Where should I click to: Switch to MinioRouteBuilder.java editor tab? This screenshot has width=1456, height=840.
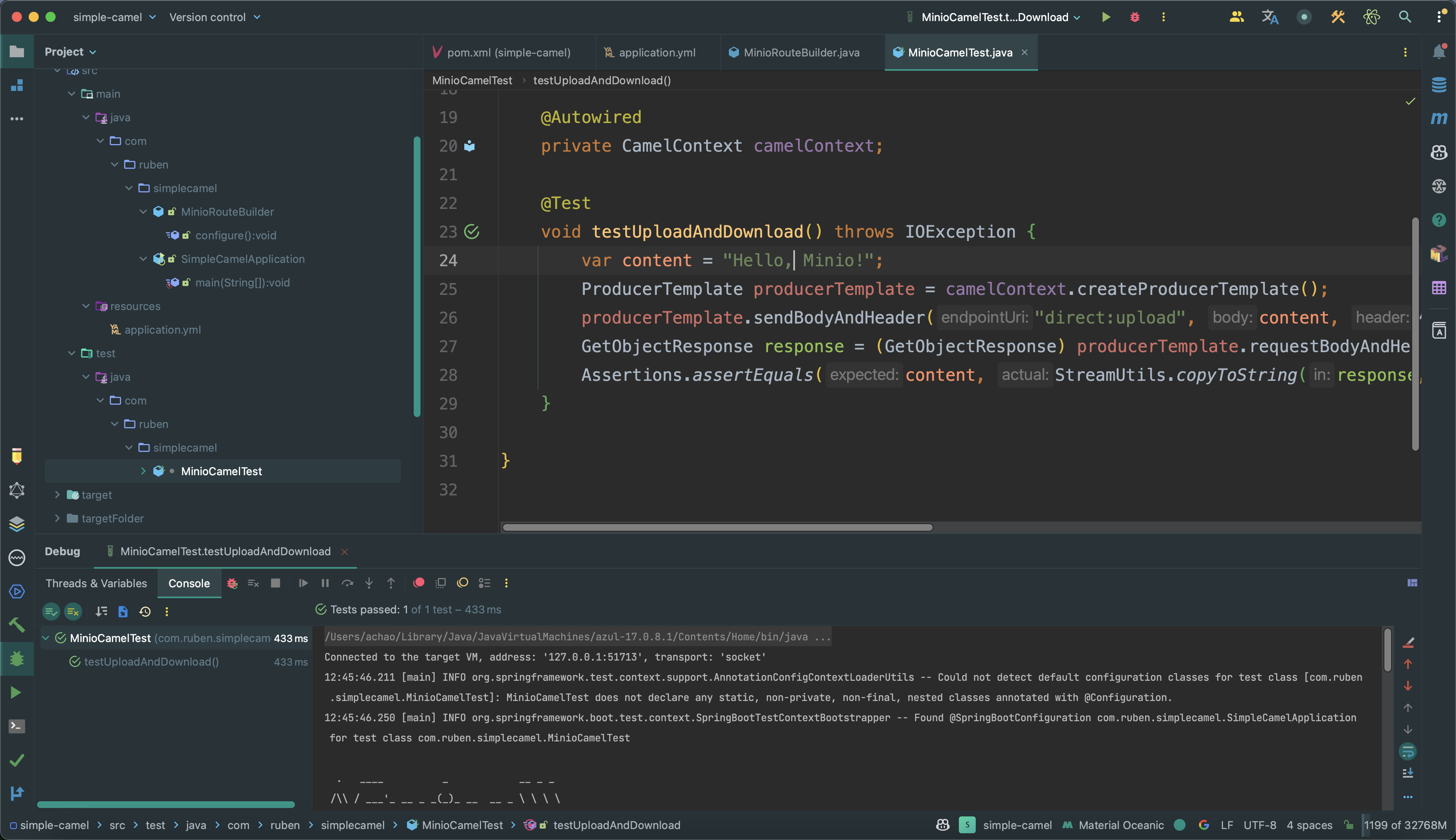801,53
